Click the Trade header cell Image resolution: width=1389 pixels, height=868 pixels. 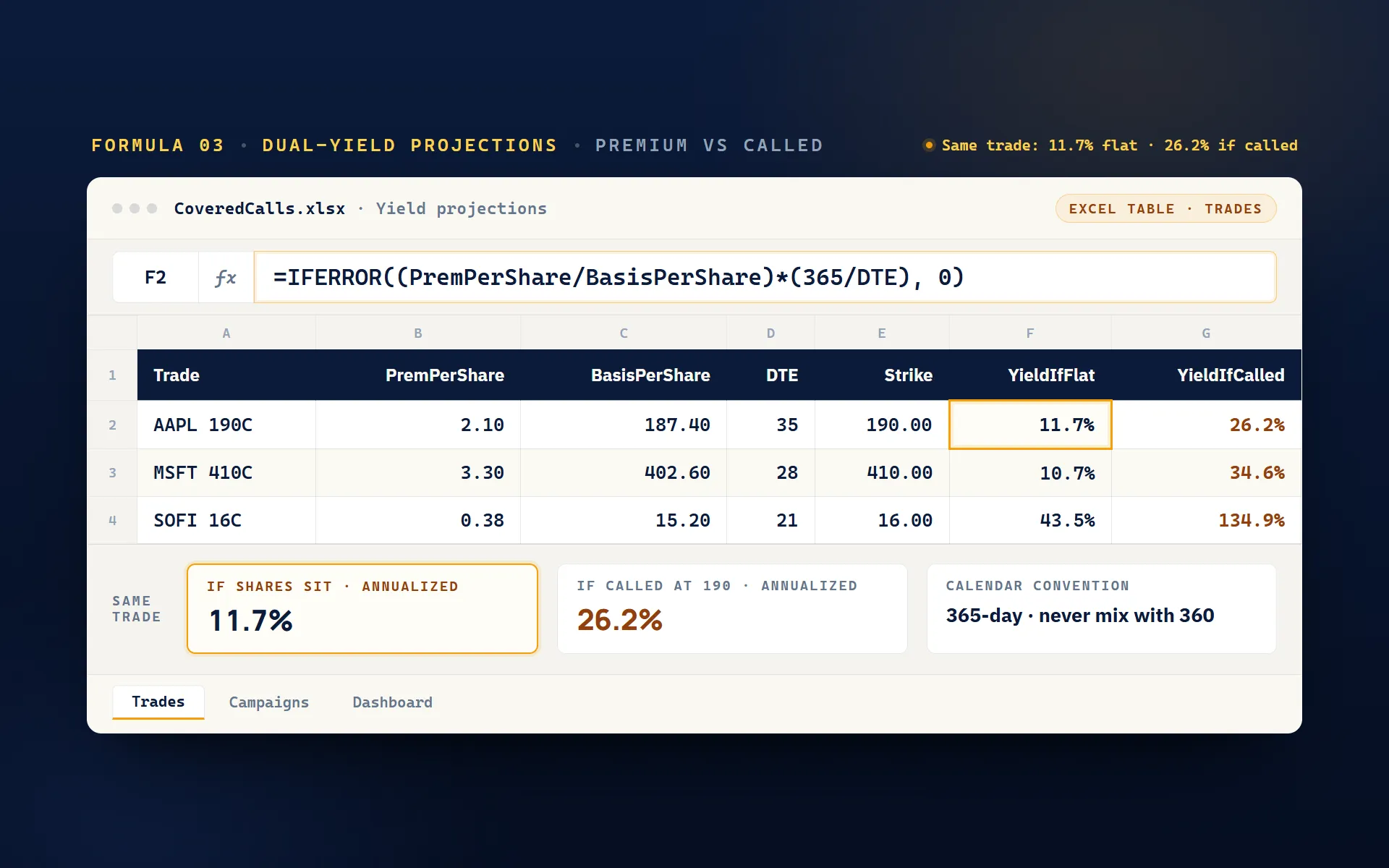pos(226,375)
